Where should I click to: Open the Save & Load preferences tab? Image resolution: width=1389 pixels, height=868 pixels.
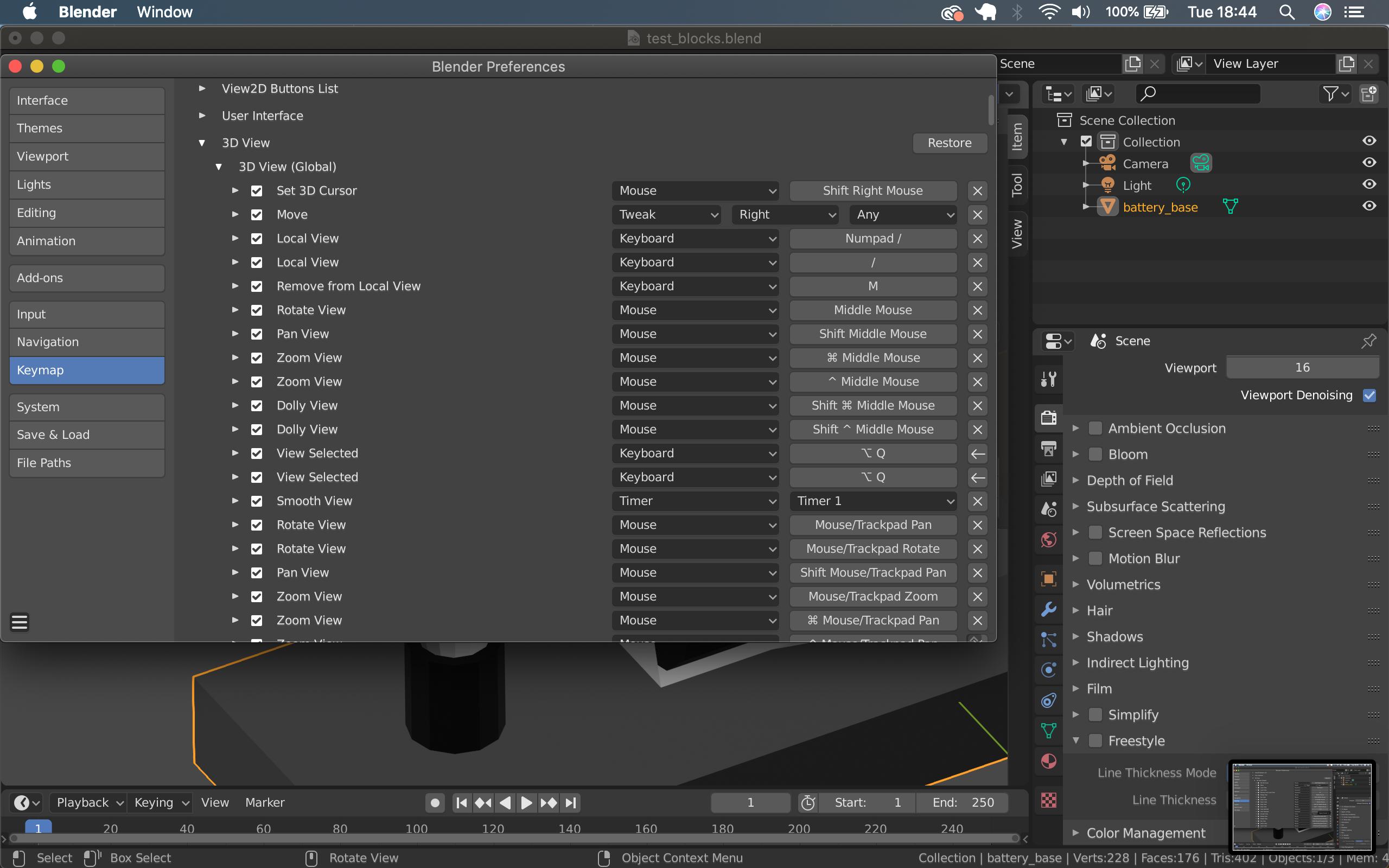[x=87, y=435]
